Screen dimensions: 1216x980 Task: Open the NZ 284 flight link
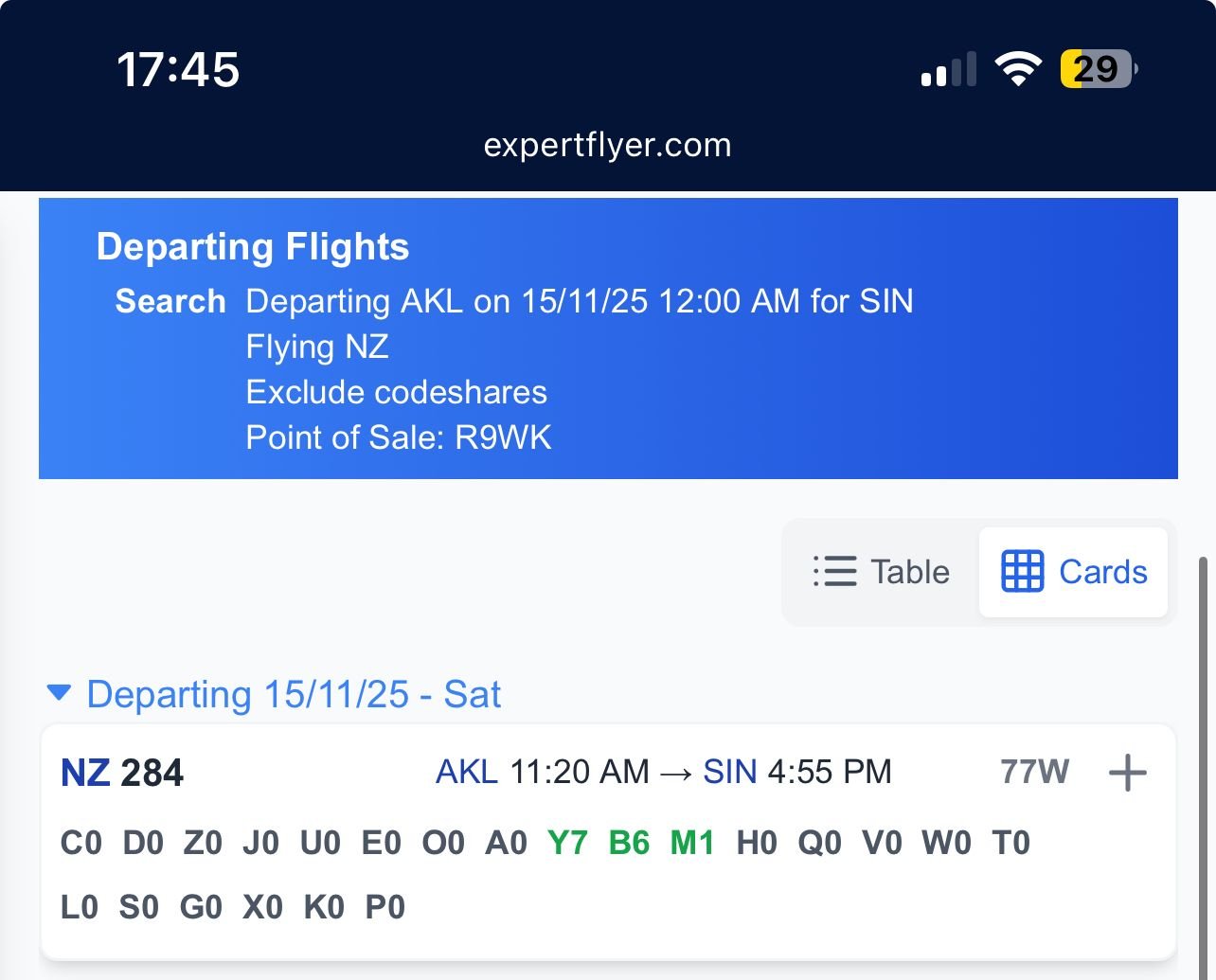point(122,773)
